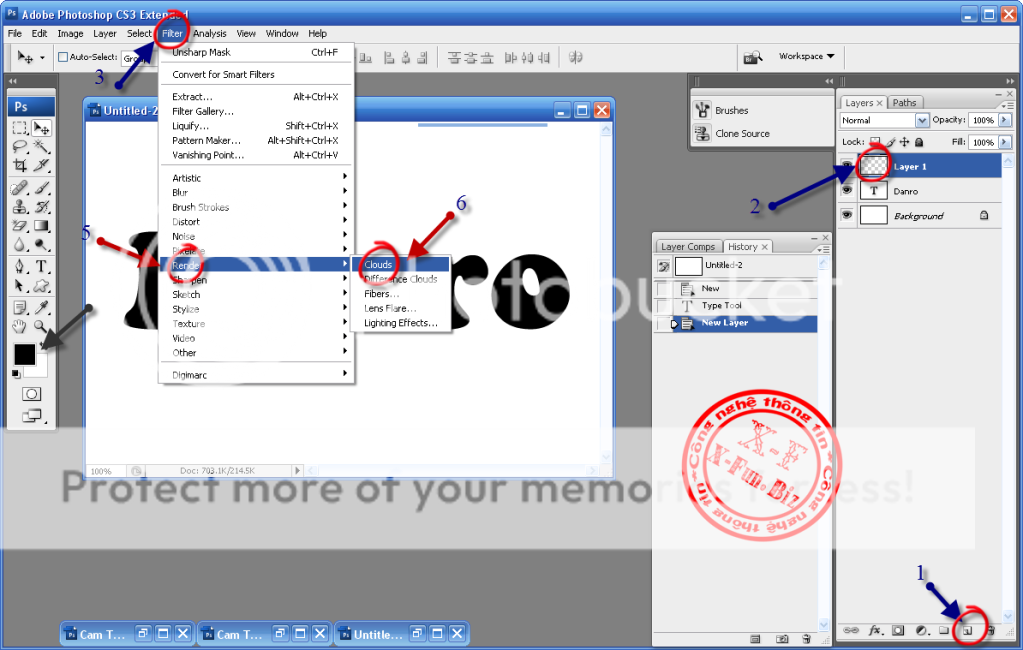Open the Clone Source panel button

pyautogui.click(x=732, y=133)
